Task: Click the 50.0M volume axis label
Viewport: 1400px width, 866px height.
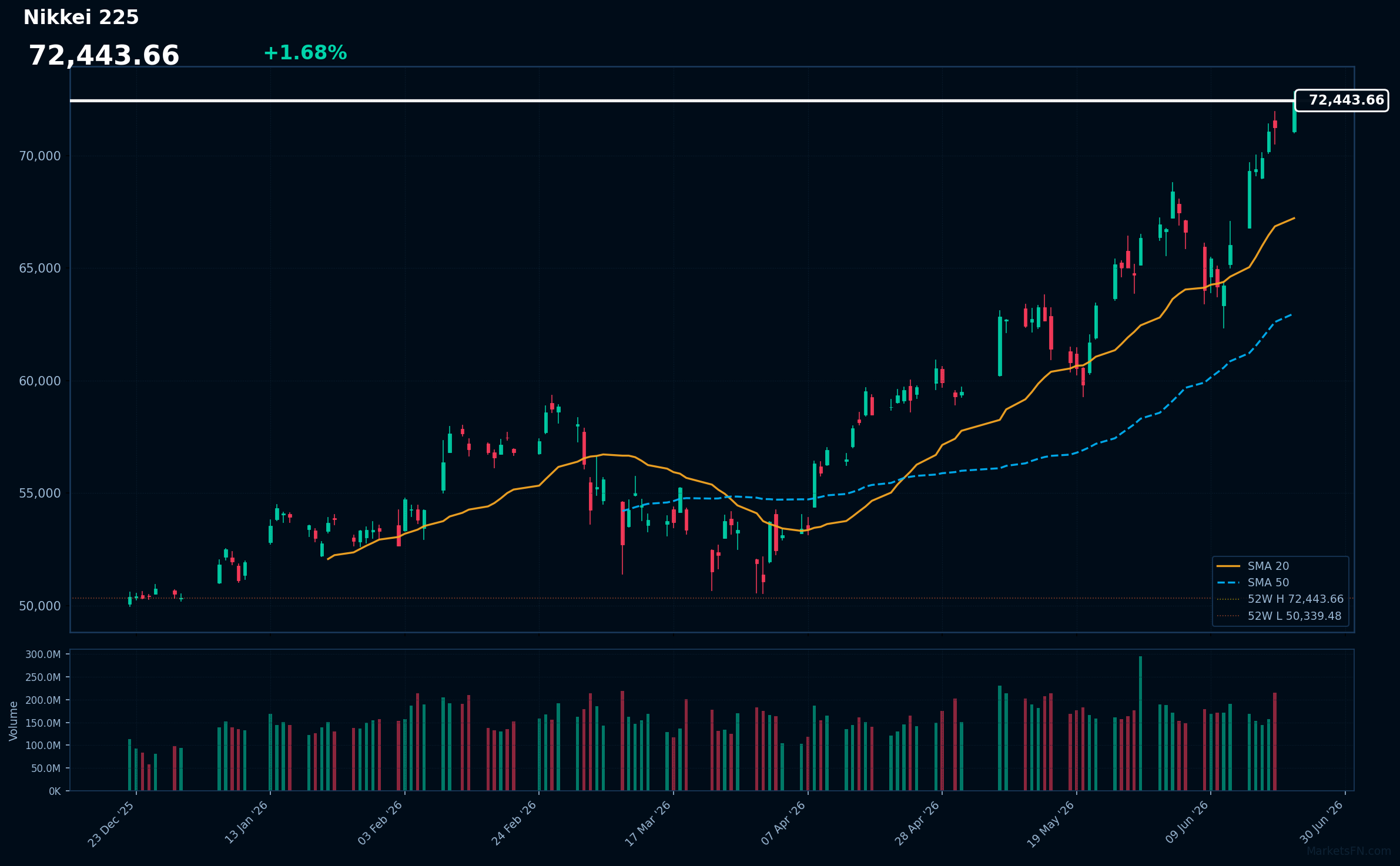Action: coord(46,768)
